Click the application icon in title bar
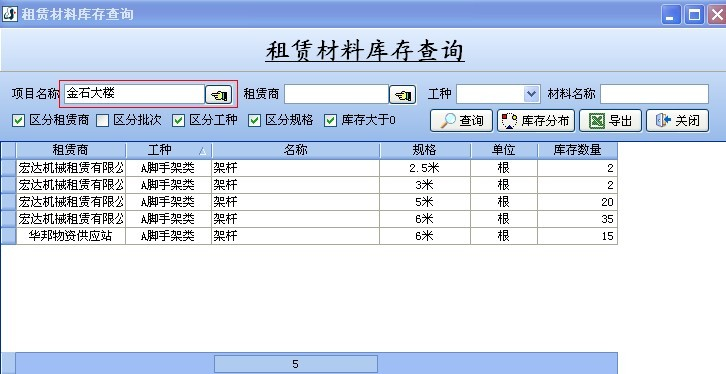 (x=9, y=13)
